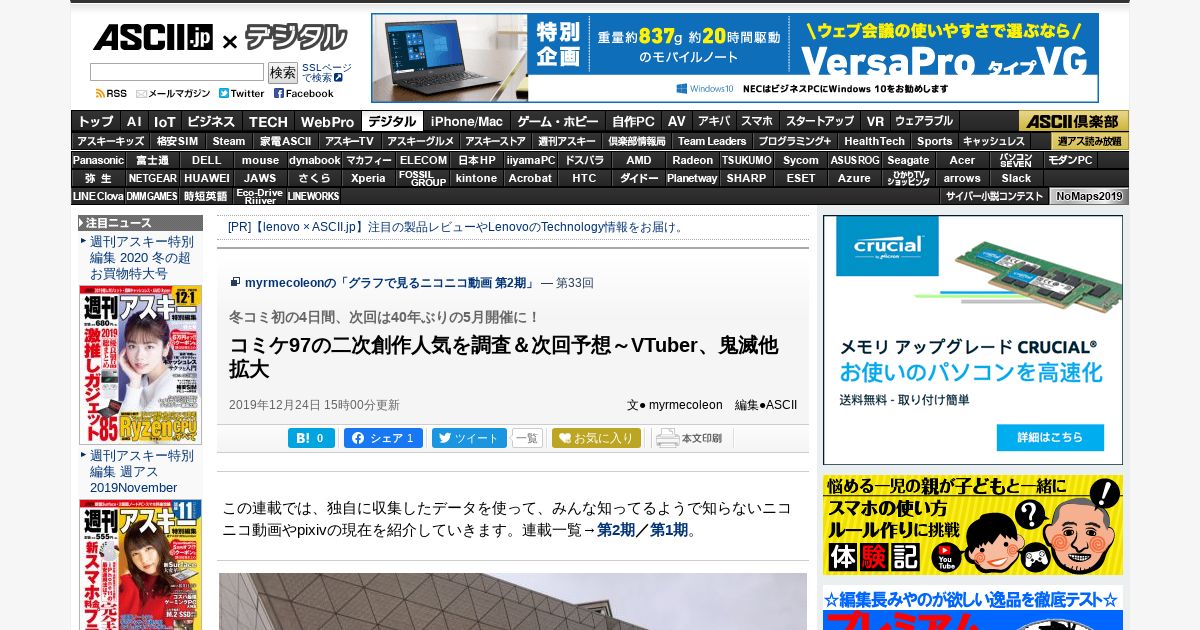Open the アキバ navigation tab

[x=714, y=121]
